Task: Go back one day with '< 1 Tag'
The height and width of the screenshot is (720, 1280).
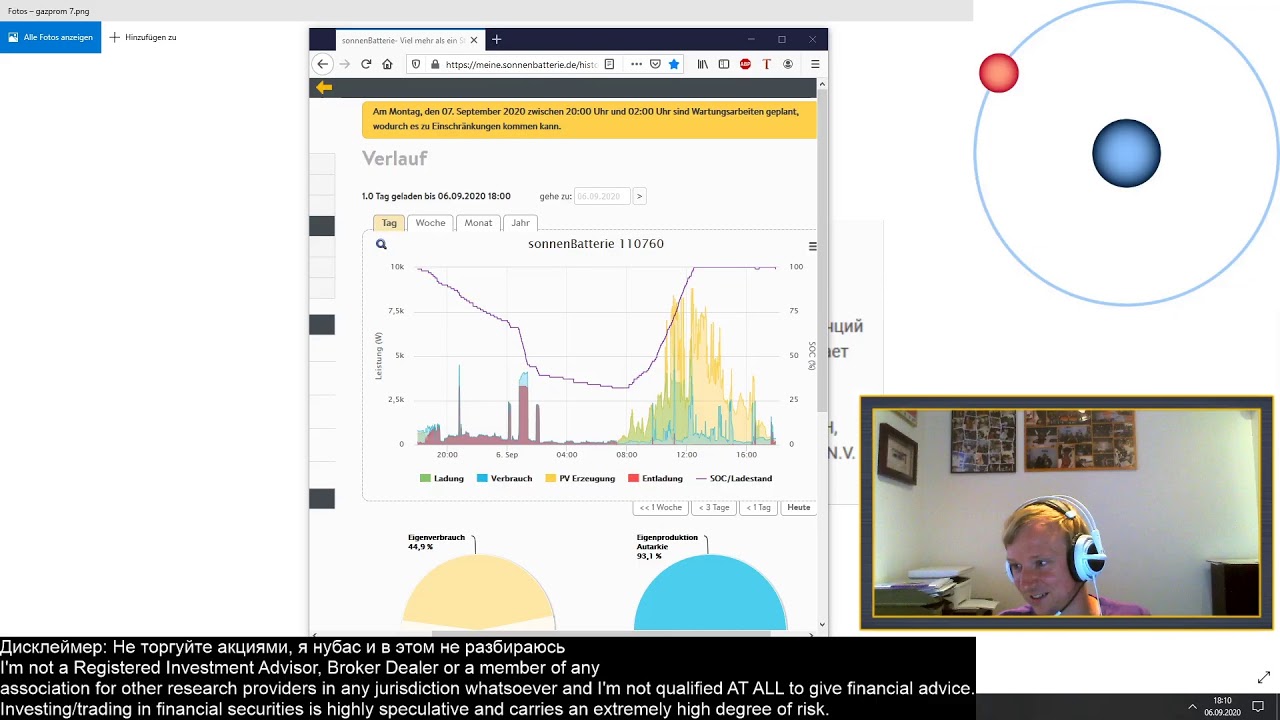Action: pos(759,508)
